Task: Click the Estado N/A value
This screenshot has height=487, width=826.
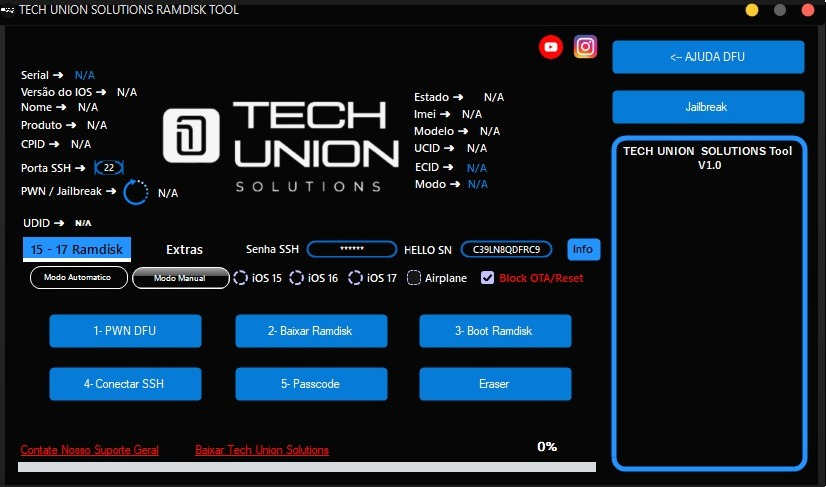Action: tap(494, 98)
